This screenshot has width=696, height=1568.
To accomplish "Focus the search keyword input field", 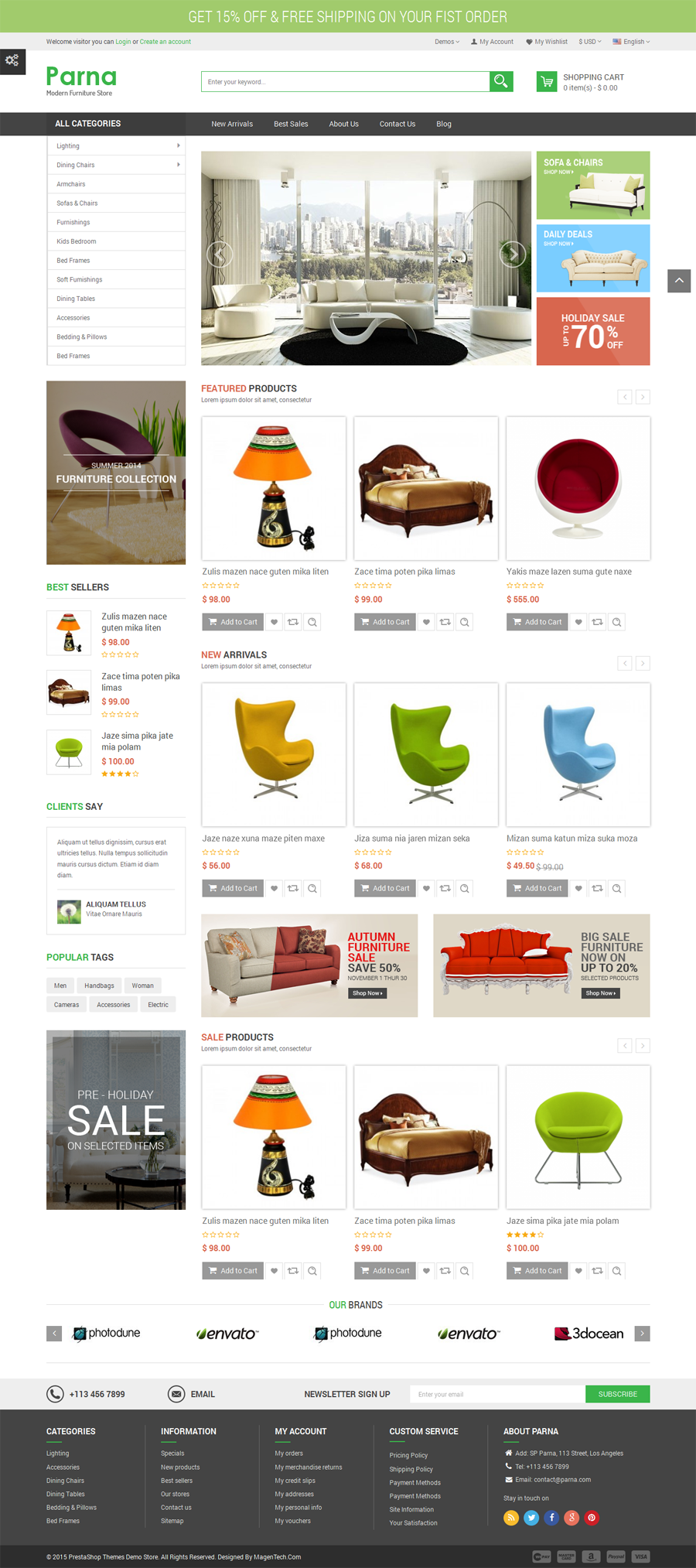I will 345,81.
